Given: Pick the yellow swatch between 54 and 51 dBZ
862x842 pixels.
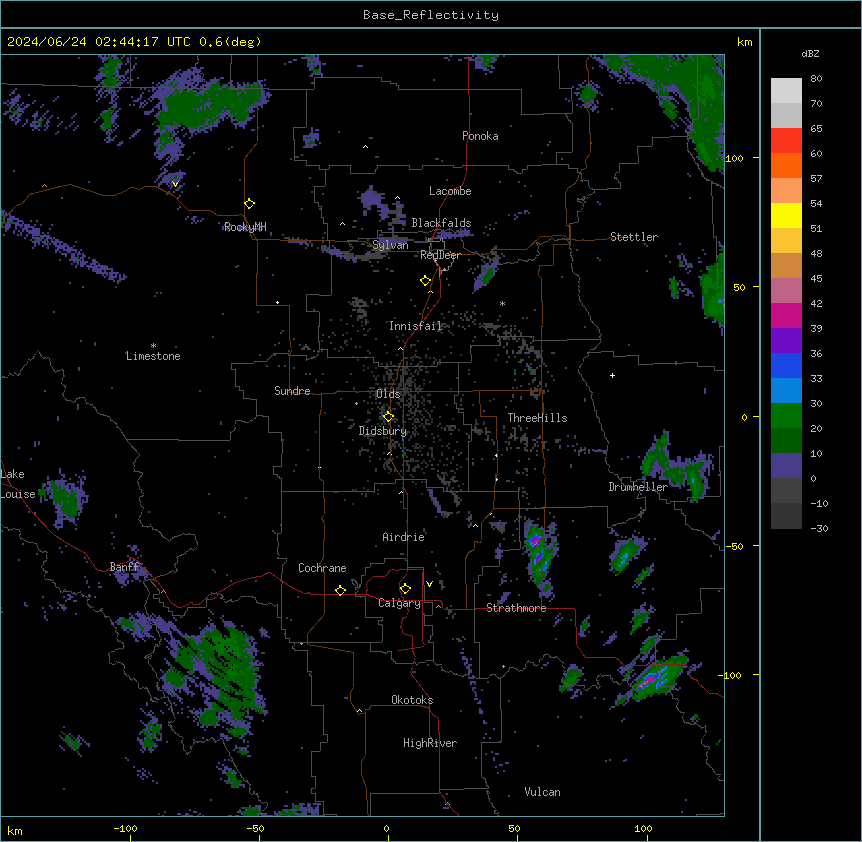Looking at the screenshot, I should pyautogui.click(x=786, y=215).
